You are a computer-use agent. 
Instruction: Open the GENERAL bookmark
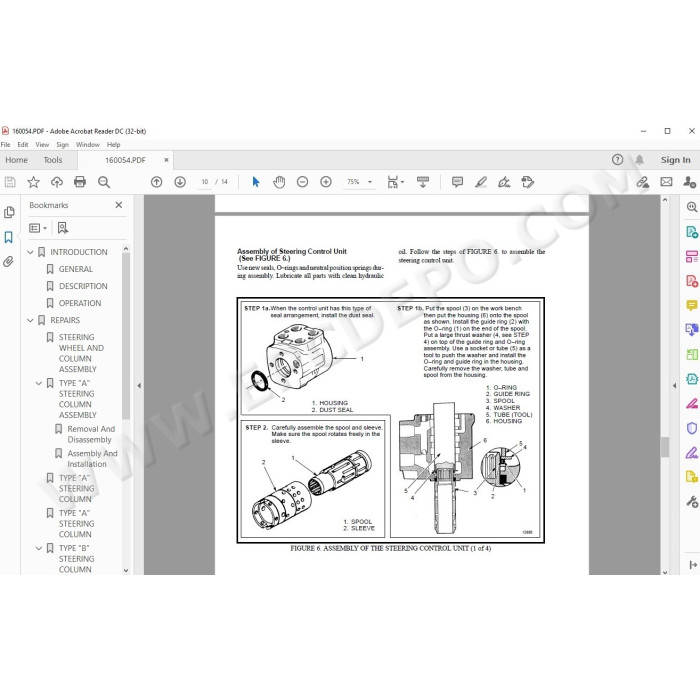(x=75, y=269)
